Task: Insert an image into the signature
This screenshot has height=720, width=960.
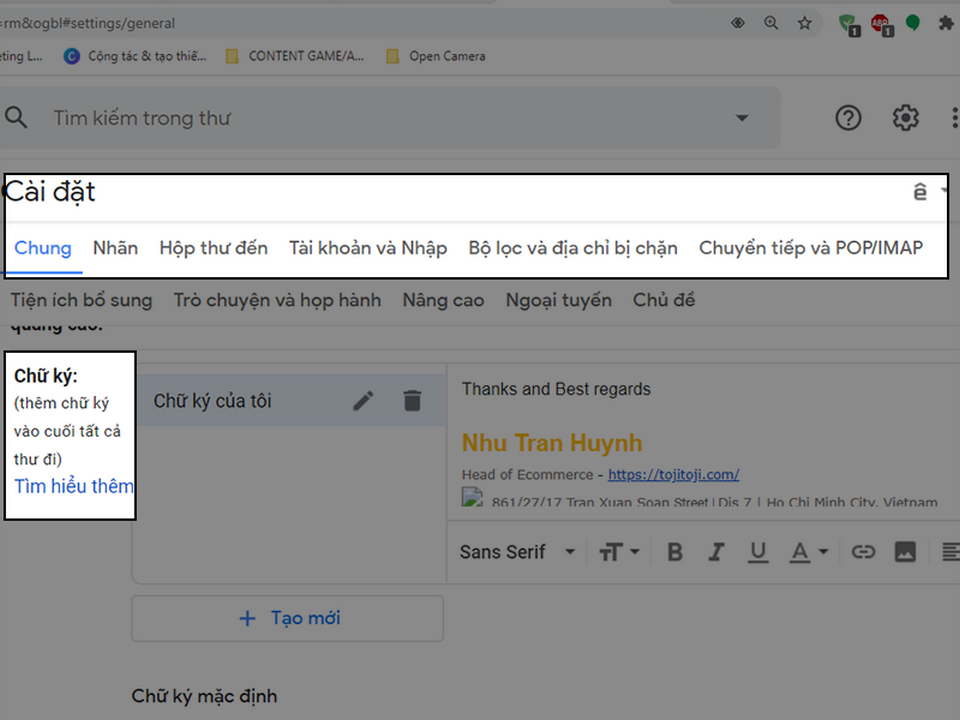Action: coord(905,552)
